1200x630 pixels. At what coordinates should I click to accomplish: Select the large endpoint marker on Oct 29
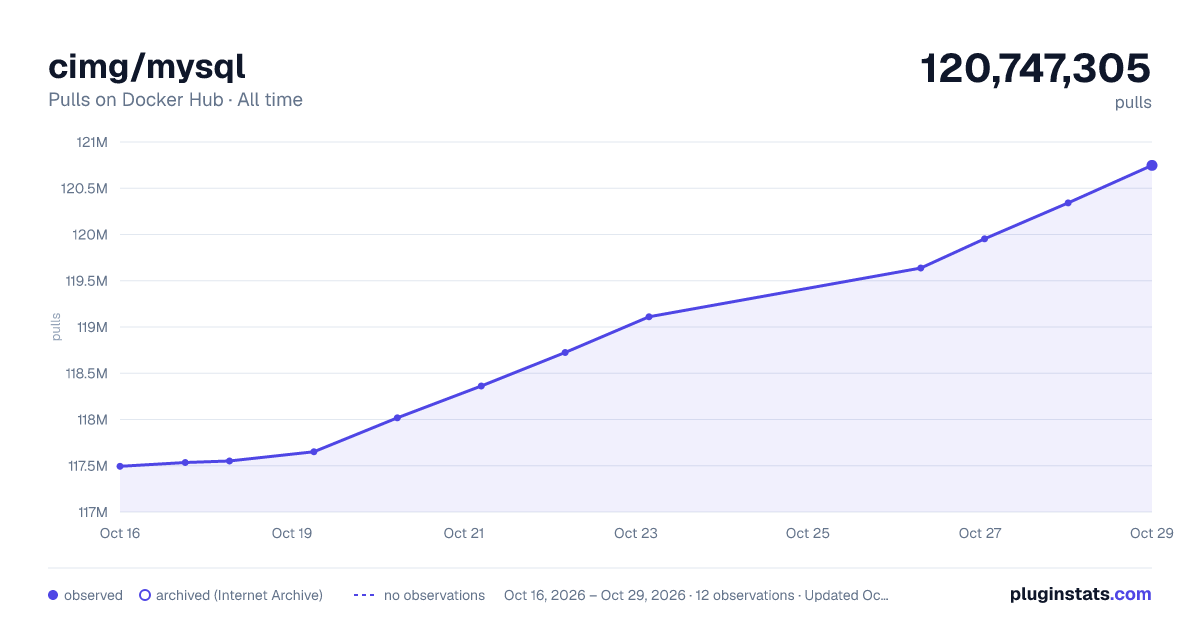tap(1152, 165)
